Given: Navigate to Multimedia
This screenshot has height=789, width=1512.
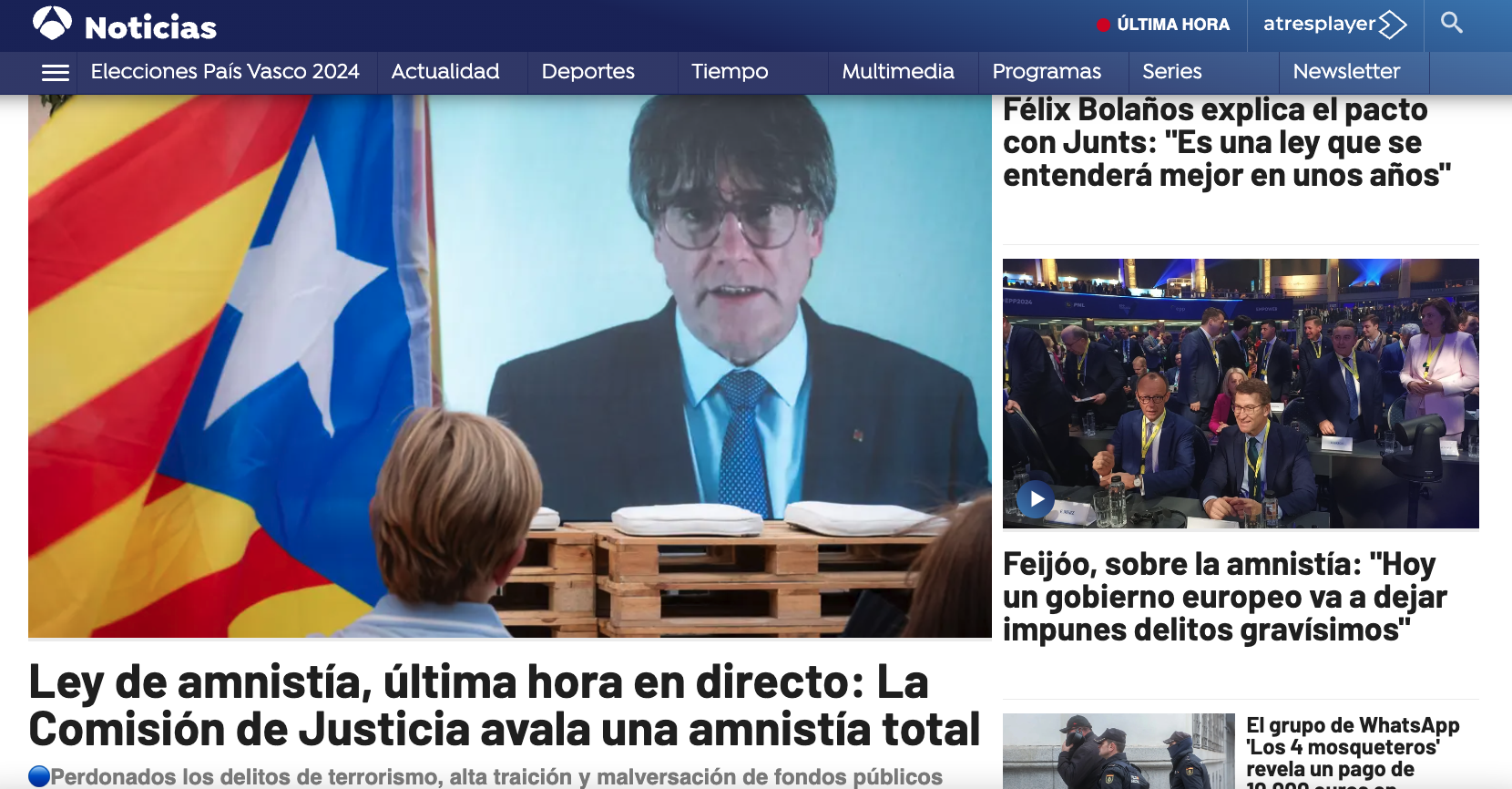Looking at the screenshot, I should pyautogui.click(x=897, y=72).
